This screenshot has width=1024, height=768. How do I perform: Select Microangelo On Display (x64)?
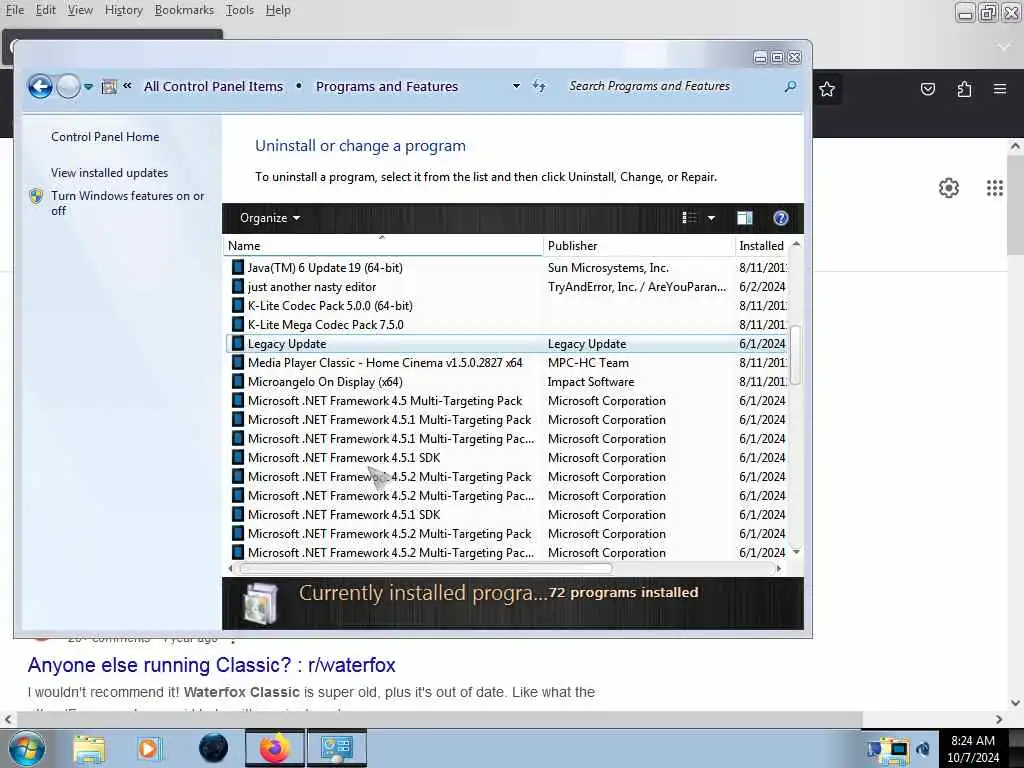(x=325, y=381)
